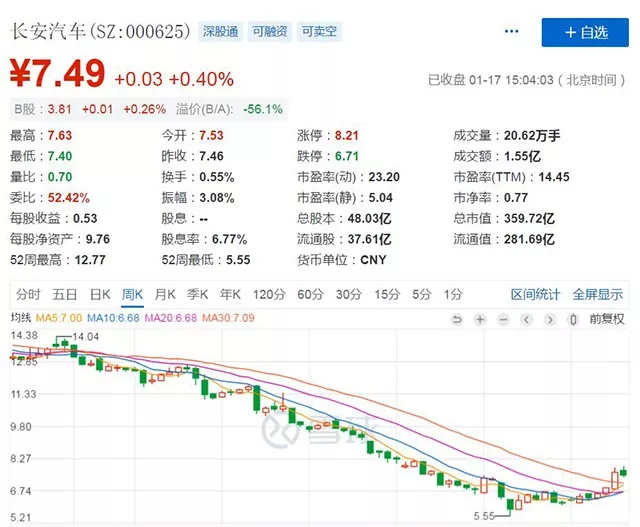Click the current price ¥7.49
640x527 pixels.
click(x=58, y=74)
